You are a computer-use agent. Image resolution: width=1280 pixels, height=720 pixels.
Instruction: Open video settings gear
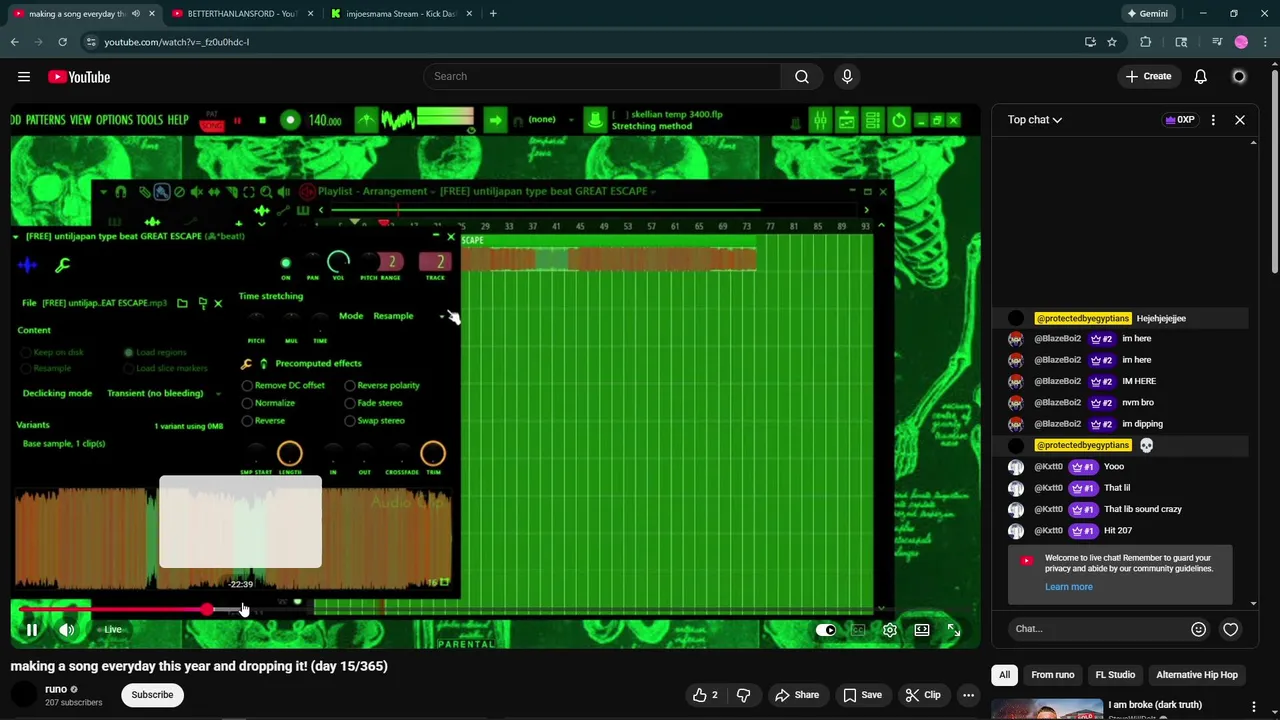(889, 630)
